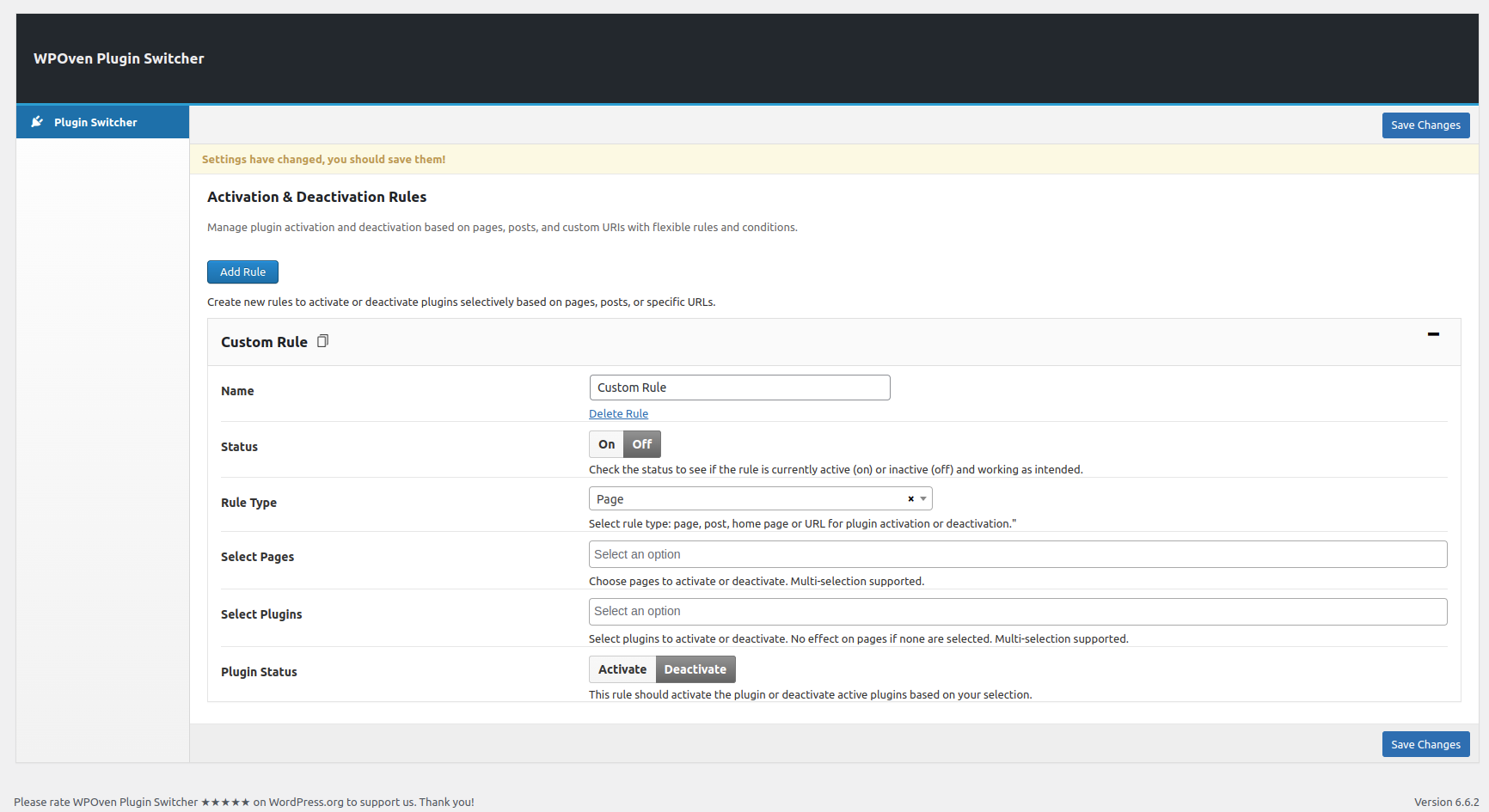The width and height of the screenshot is (1489, 812).
Task: Clear the Page selection with x icon
Action: (x=910, y=499)
